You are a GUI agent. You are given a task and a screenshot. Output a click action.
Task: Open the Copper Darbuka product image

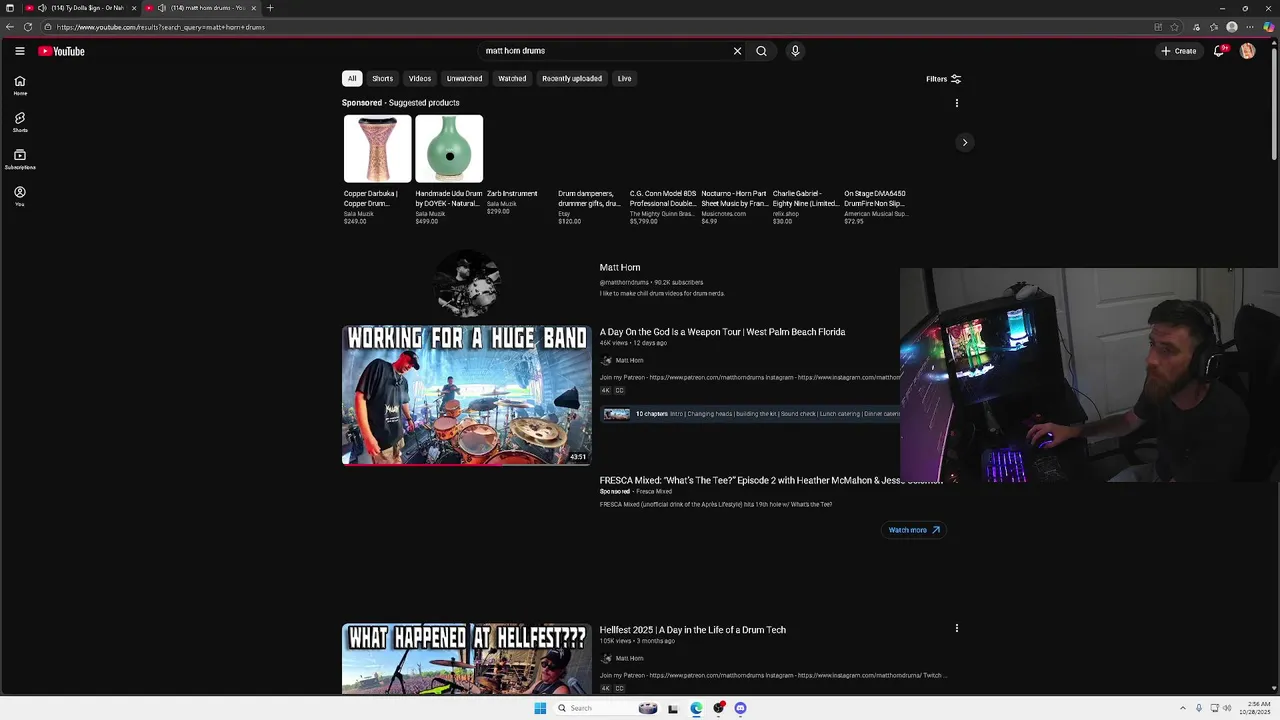[377, 149]
